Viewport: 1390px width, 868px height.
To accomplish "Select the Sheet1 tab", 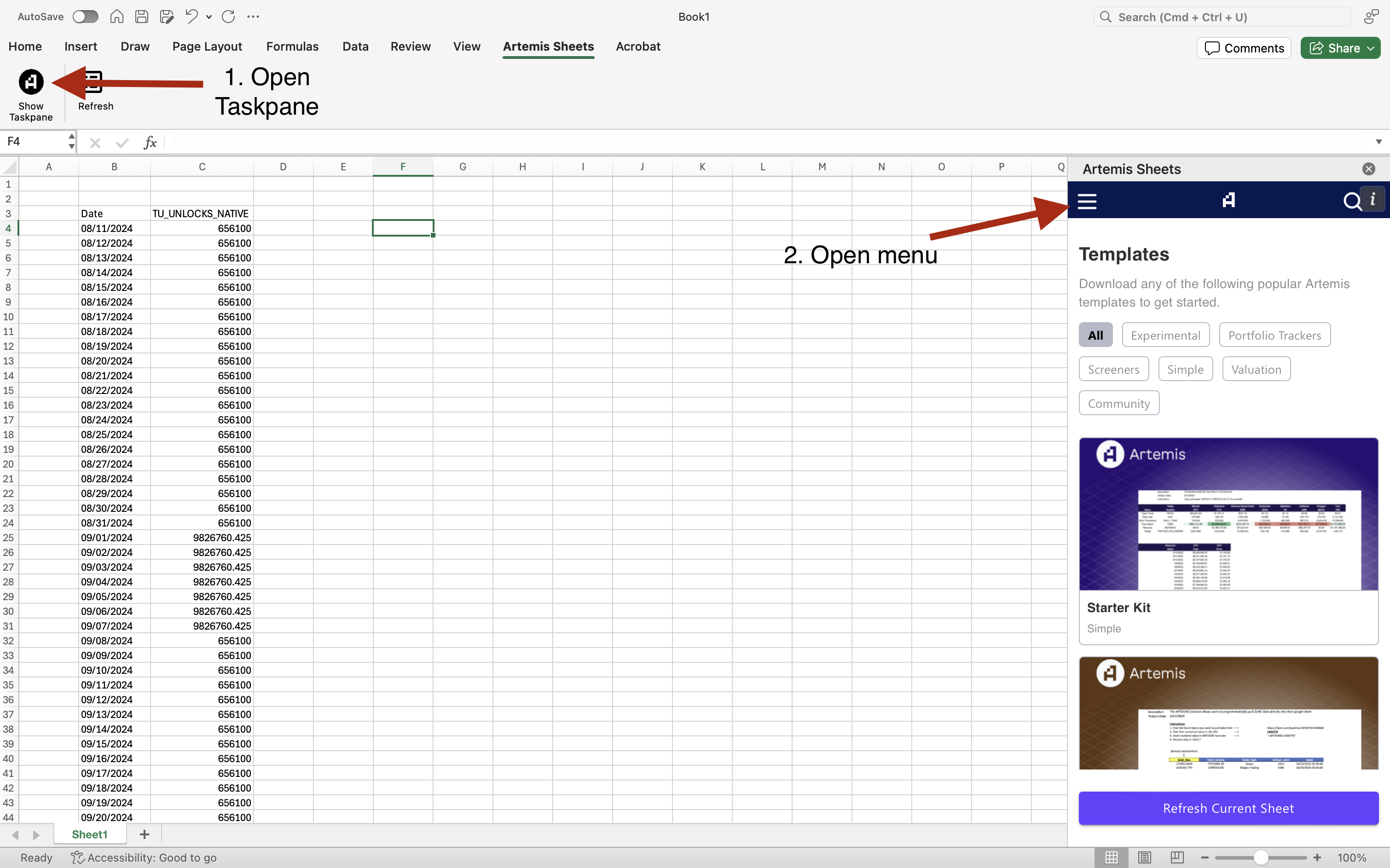I will [90, 834].
